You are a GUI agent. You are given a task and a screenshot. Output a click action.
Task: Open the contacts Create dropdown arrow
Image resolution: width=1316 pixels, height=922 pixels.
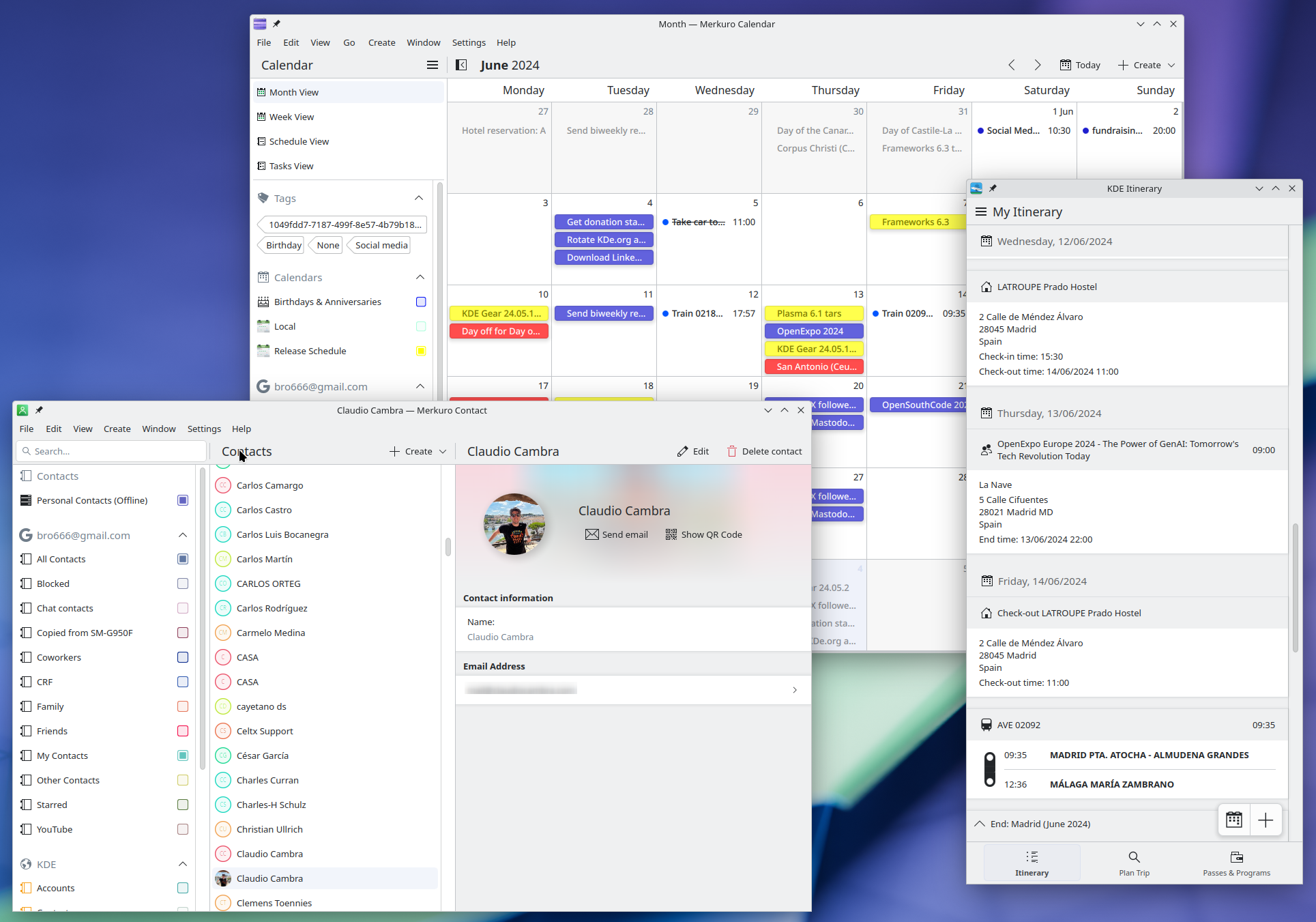coord(443,451)
